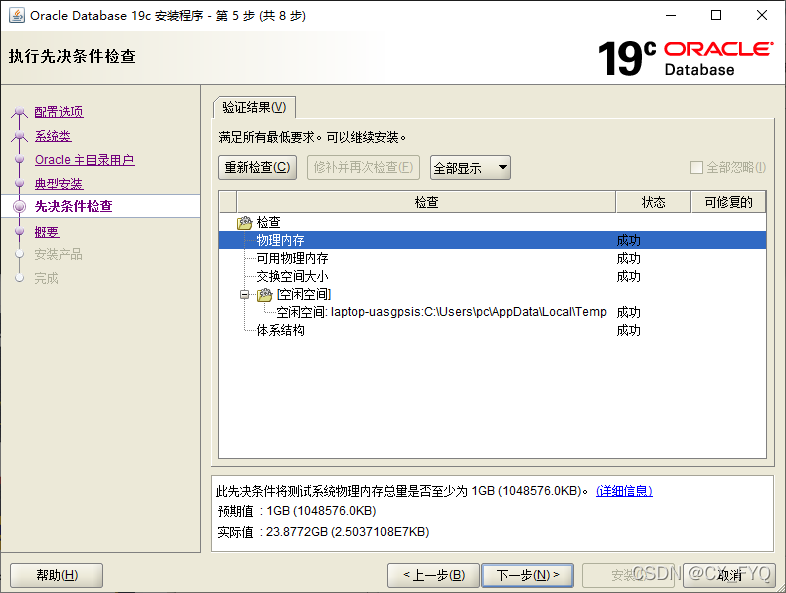Jump to the 系统类 step link
Image resolution: width=786 pixels, height=593 pixels.
(x=53, y=136)
